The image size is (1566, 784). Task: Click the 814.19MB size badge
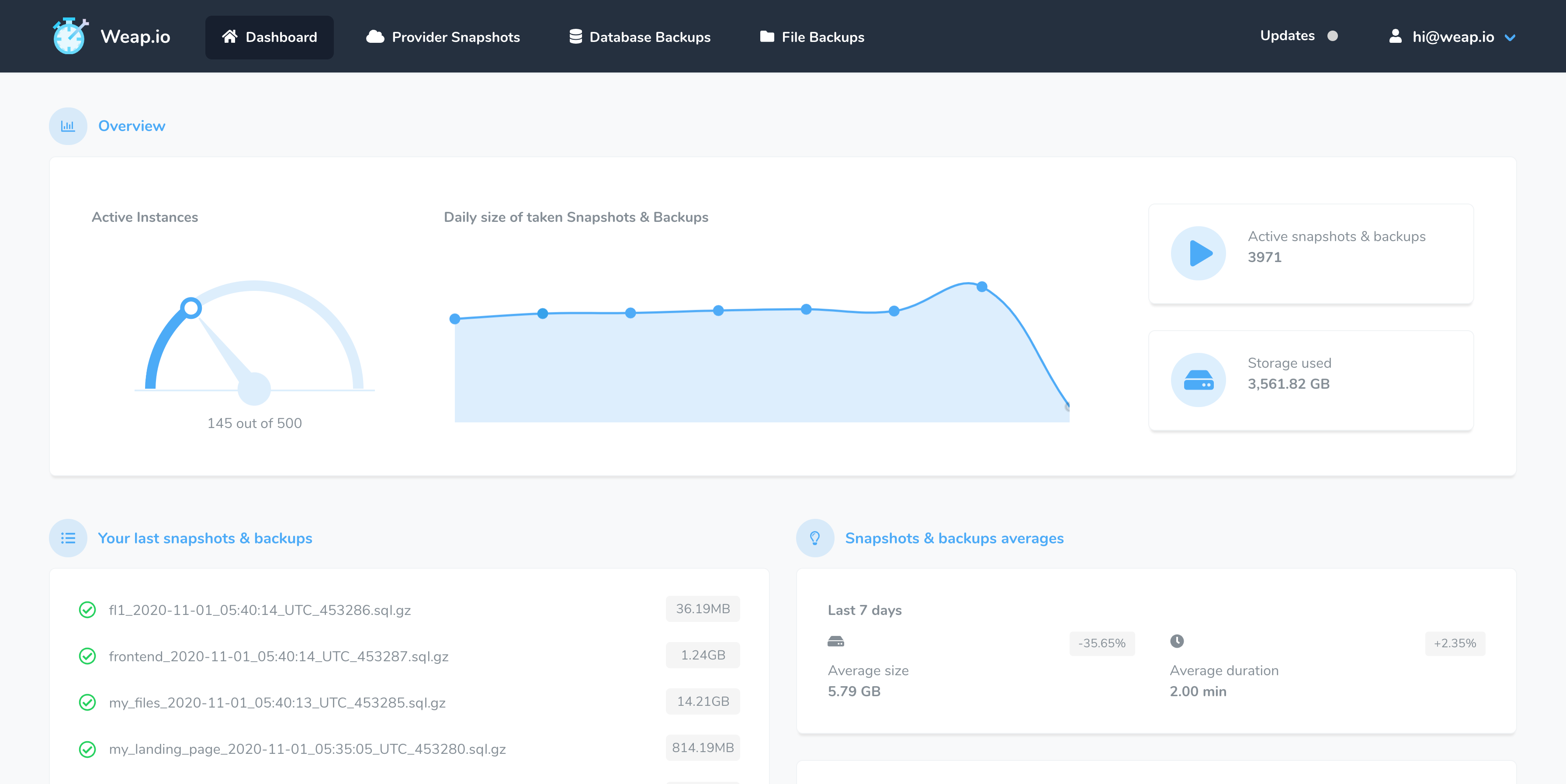[x=703, y=748]
